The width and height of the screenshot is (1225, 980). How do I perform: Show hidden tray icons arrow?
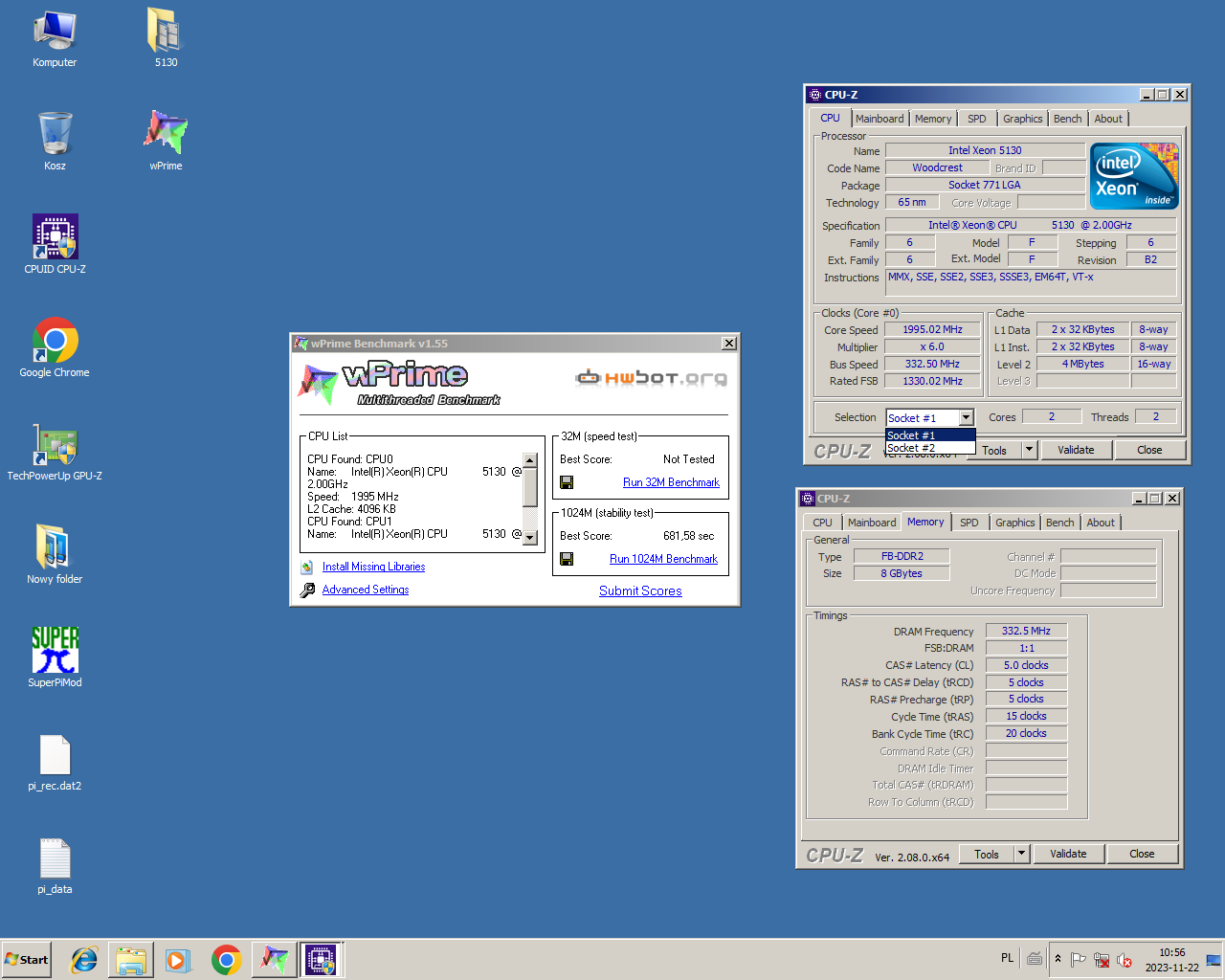[1058, 959]
